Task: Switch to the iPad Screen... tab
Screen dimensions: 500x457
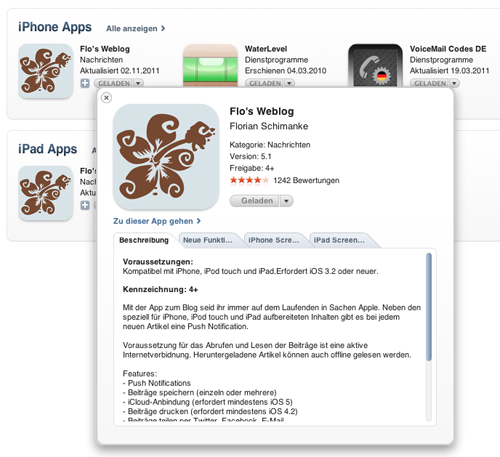Action: click(x=341, y=240)
